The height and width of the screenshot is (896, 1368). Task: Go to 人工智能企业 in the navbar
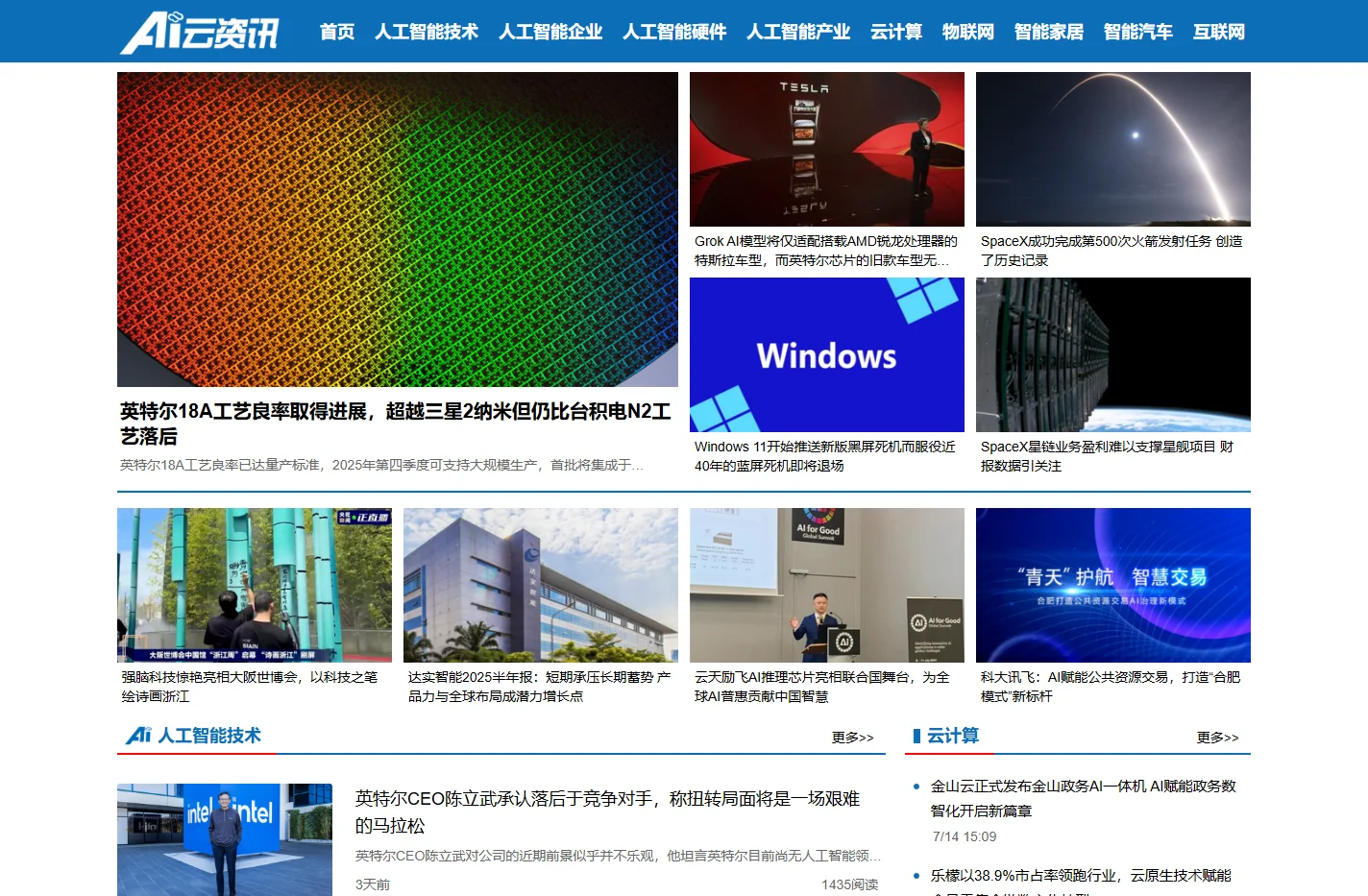coord(550,32)
